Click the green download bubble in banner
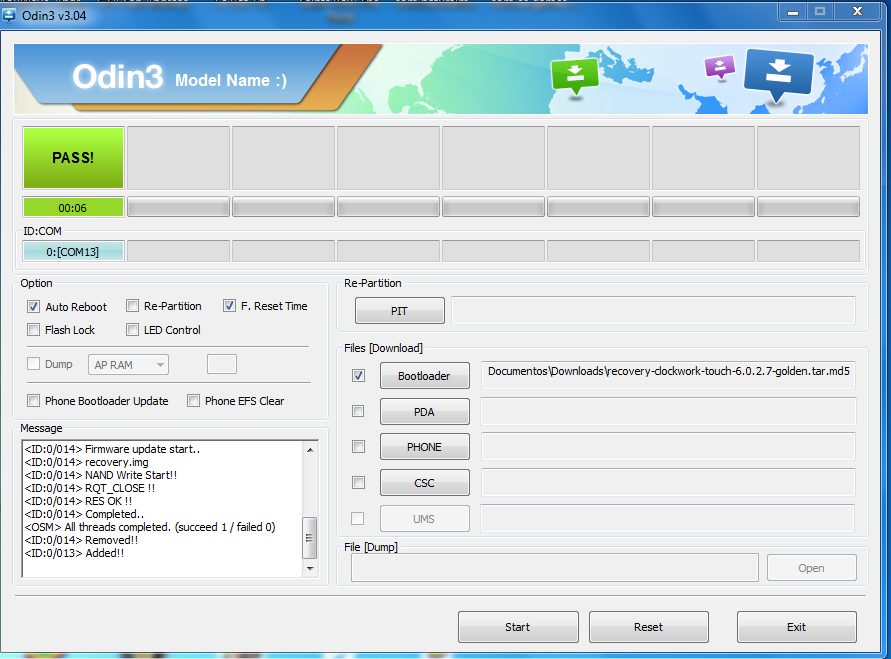 coord(574,76)
